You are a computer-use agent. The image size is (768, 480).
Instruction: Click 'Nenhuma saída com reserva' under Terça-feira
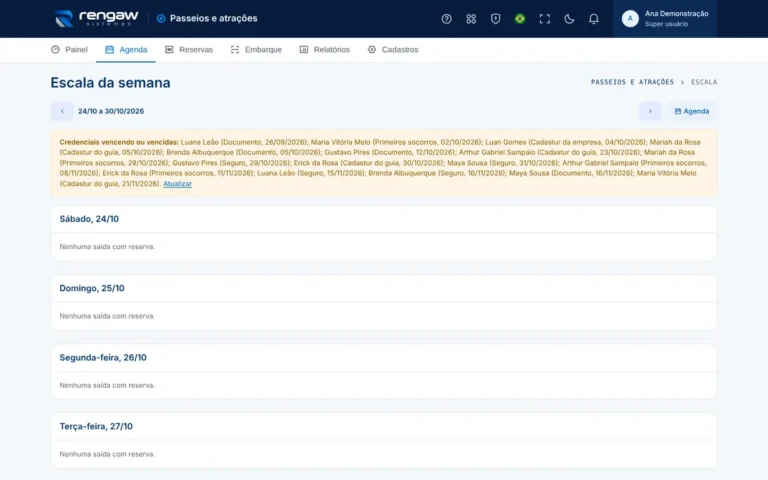pos(107,454)
